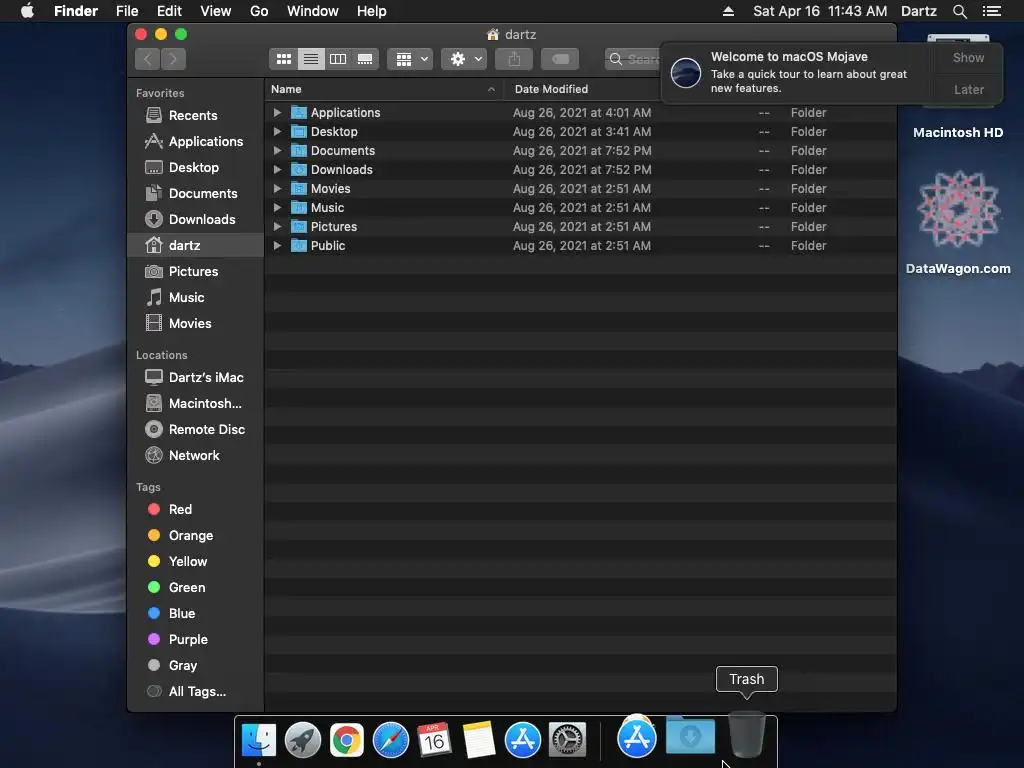The image size is (1024, 768).
Task: Click Later on the Mojave notification
Action: tap(968, 90)
